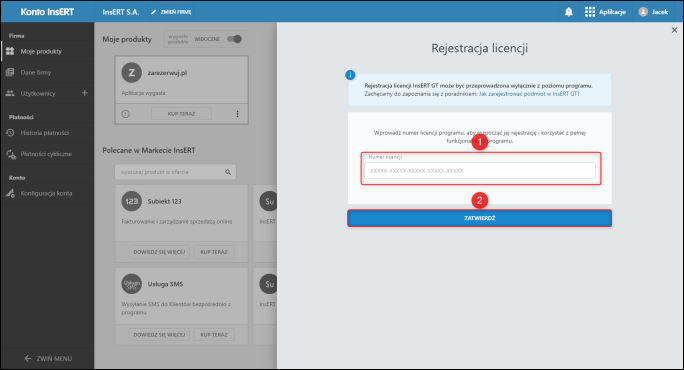Screen dimensions: 684x370
Task: Click the search magnifier in product search
Action: tap(228, 172)
